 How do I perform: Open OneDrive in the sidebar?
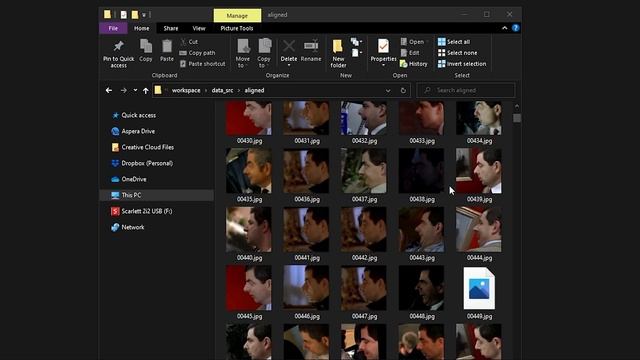pos(129,179)
